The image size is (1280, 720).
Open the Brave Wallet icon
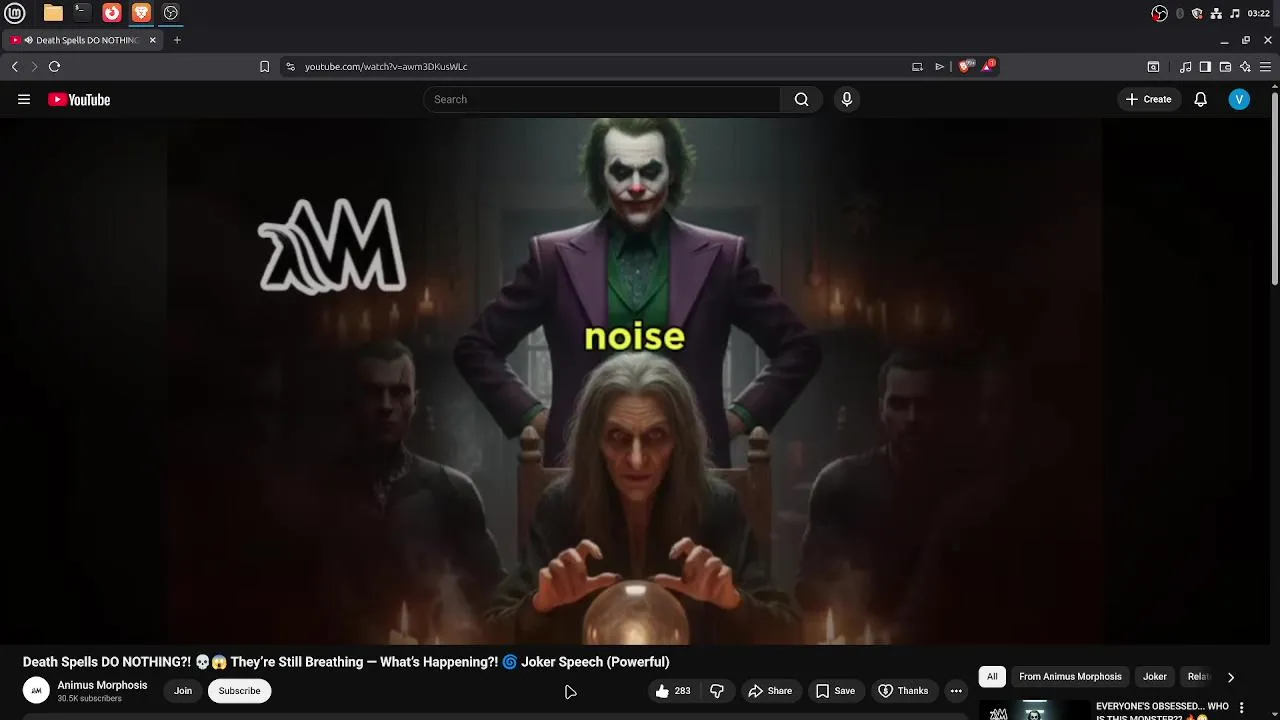tap(1225, 67)
